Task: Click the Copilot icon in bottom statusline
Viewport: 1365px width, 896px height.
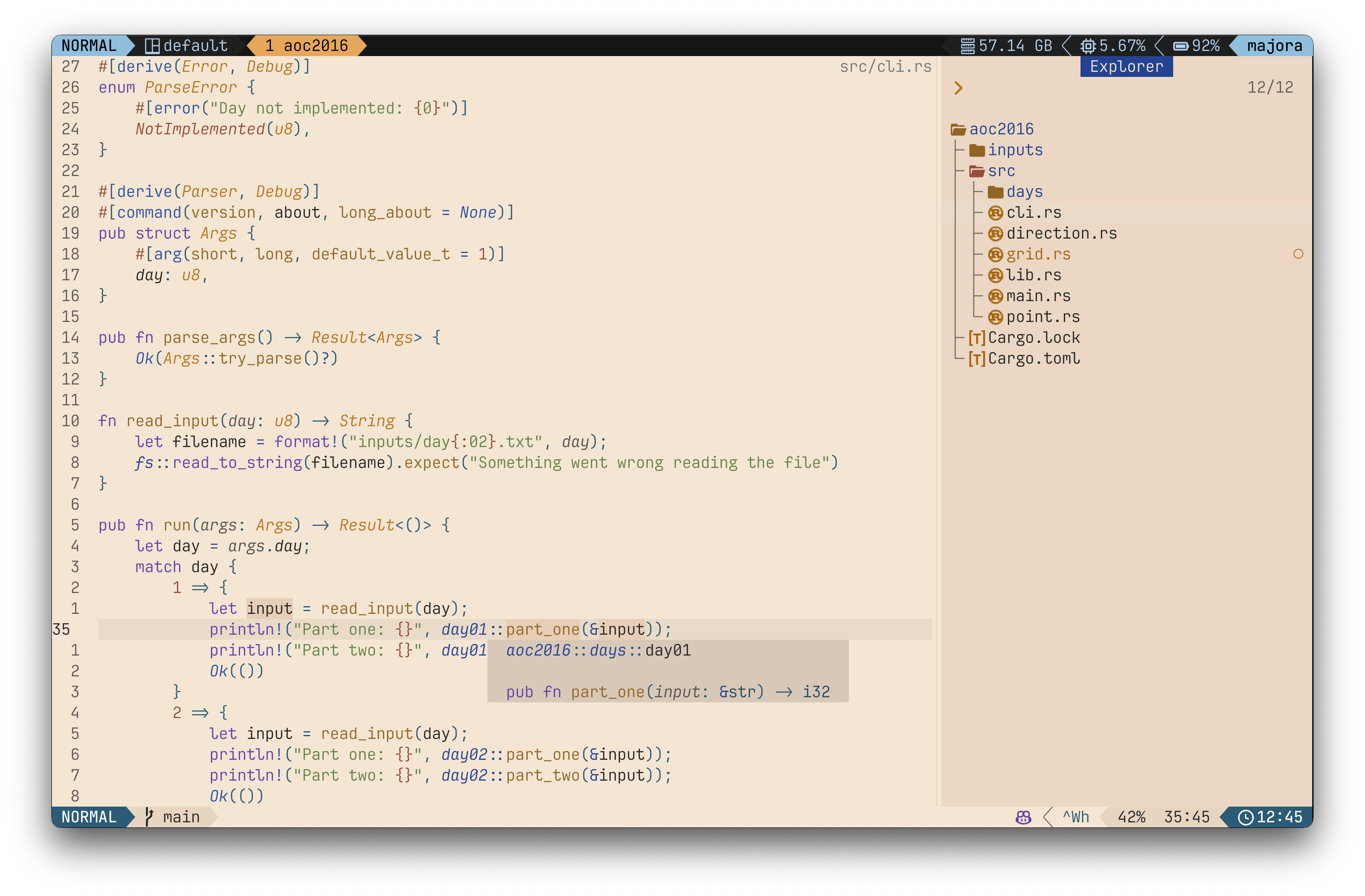Action: (1023, 817)
